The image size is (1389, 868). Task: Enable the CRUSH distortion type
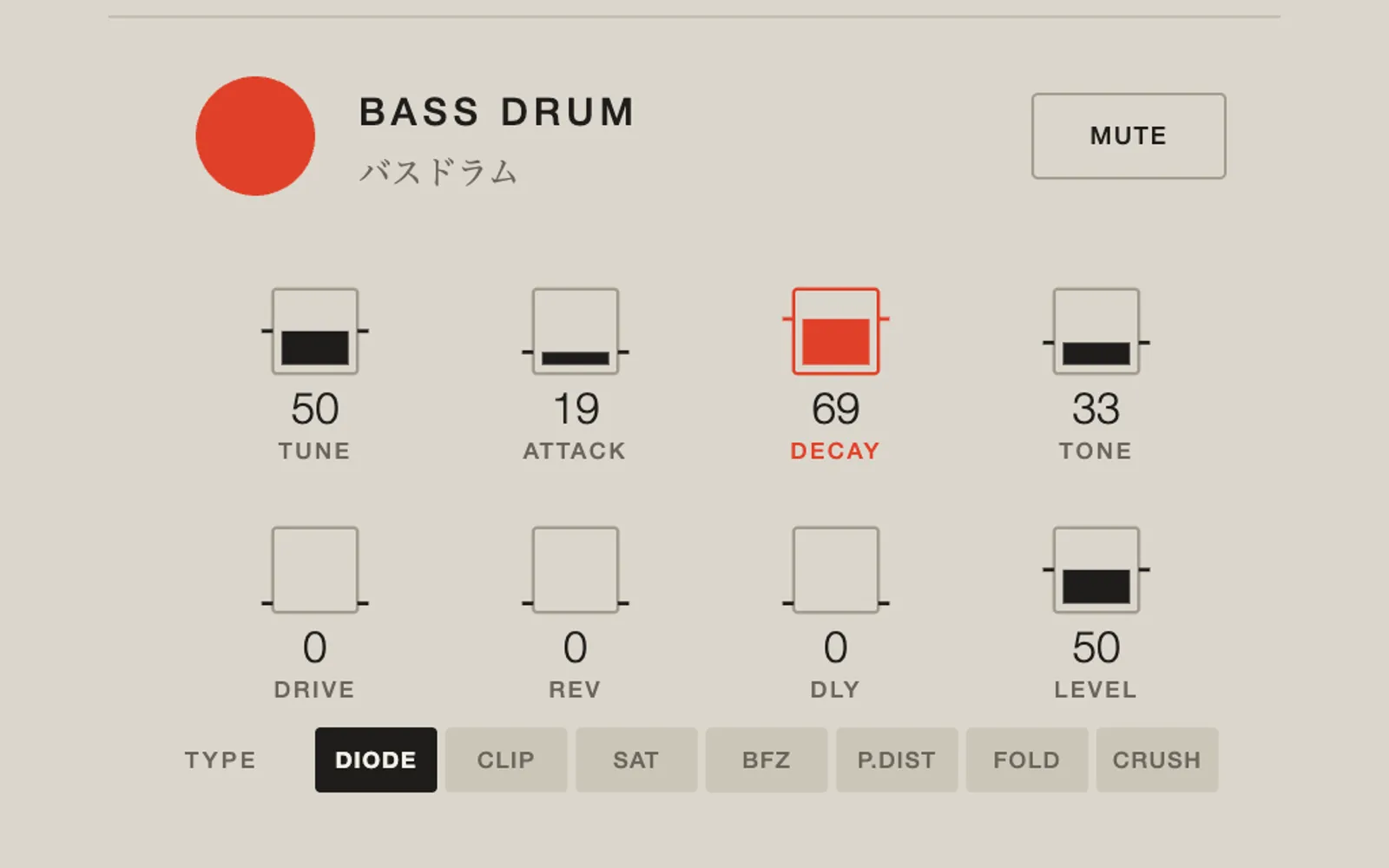1157,759
